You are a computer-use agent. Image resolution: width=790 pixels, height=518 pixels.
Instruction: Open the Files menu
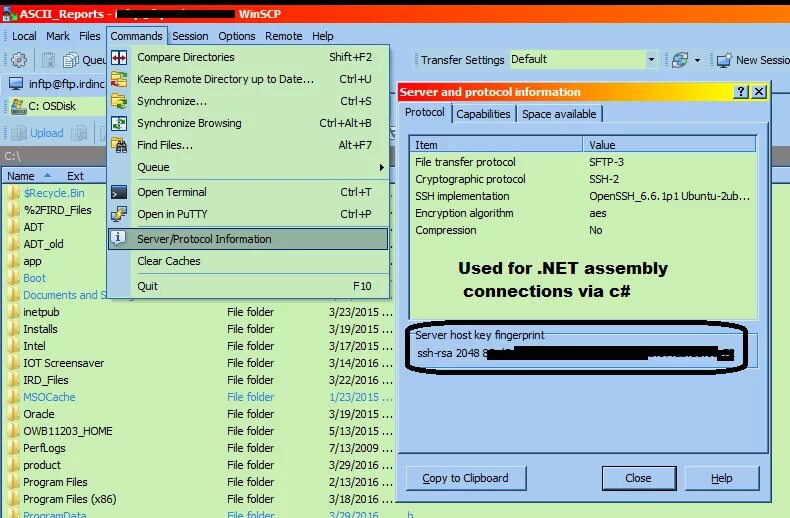pyautogui.click(x=90, y=36)
